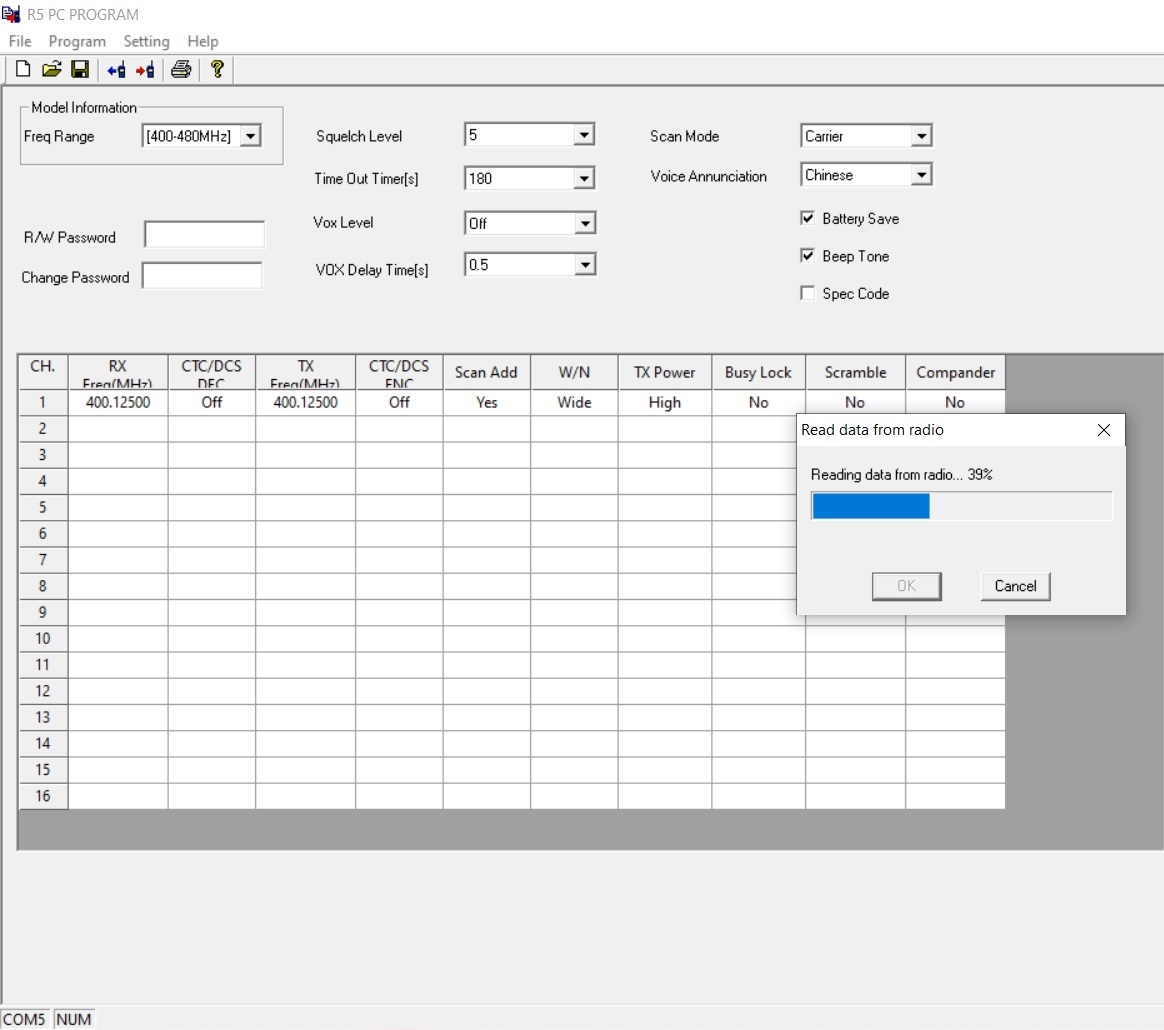Select channel row 12 header

42,691
